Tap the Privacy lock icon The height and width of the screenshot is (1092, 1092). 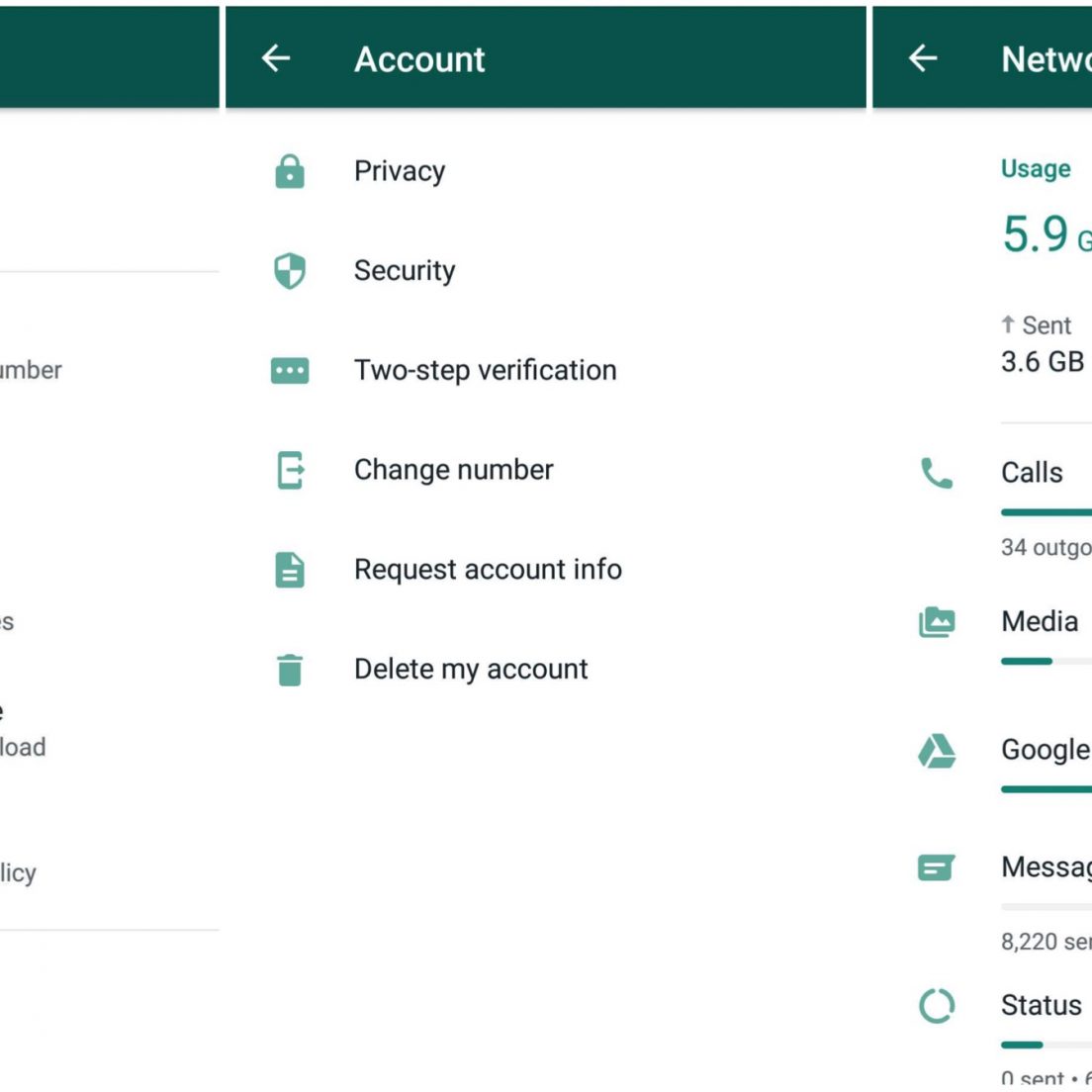point(289,172)
